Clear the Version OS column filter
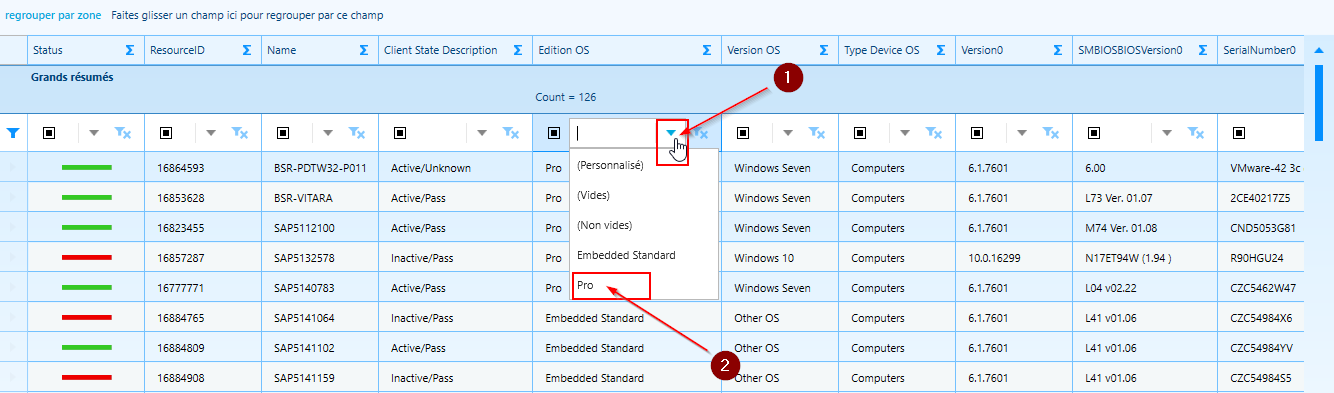1334x393 pixels. (817, 132)
